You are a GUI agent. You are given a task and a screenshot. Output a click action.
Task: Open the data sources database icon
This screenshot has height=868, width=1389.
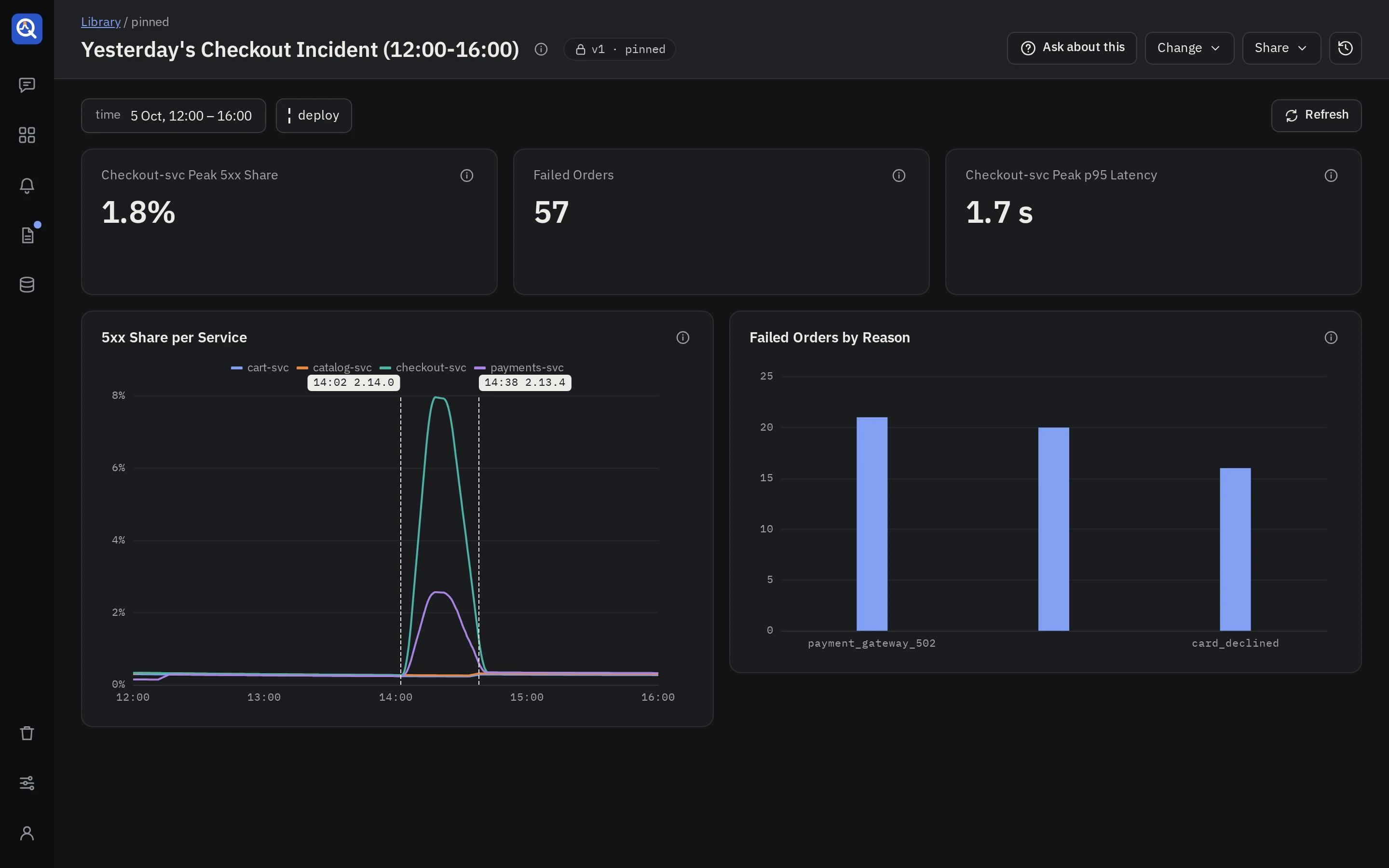[27, 285]
